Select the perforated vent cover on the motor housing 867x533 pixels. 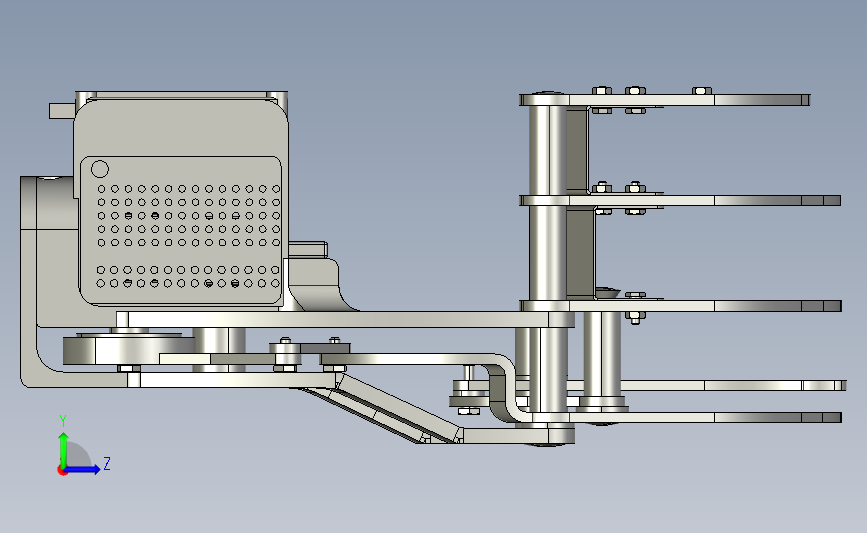coord(181,231)
